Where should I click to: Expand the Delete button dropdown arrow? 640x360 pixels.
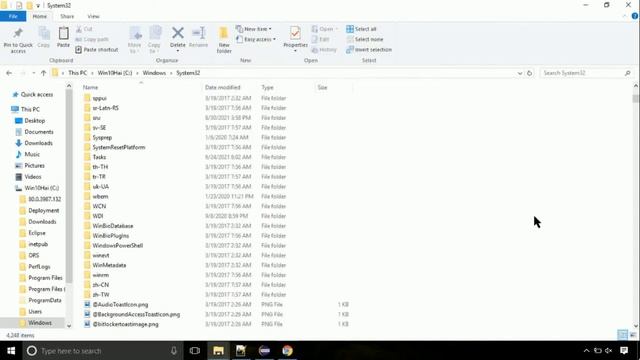[178, 51]
